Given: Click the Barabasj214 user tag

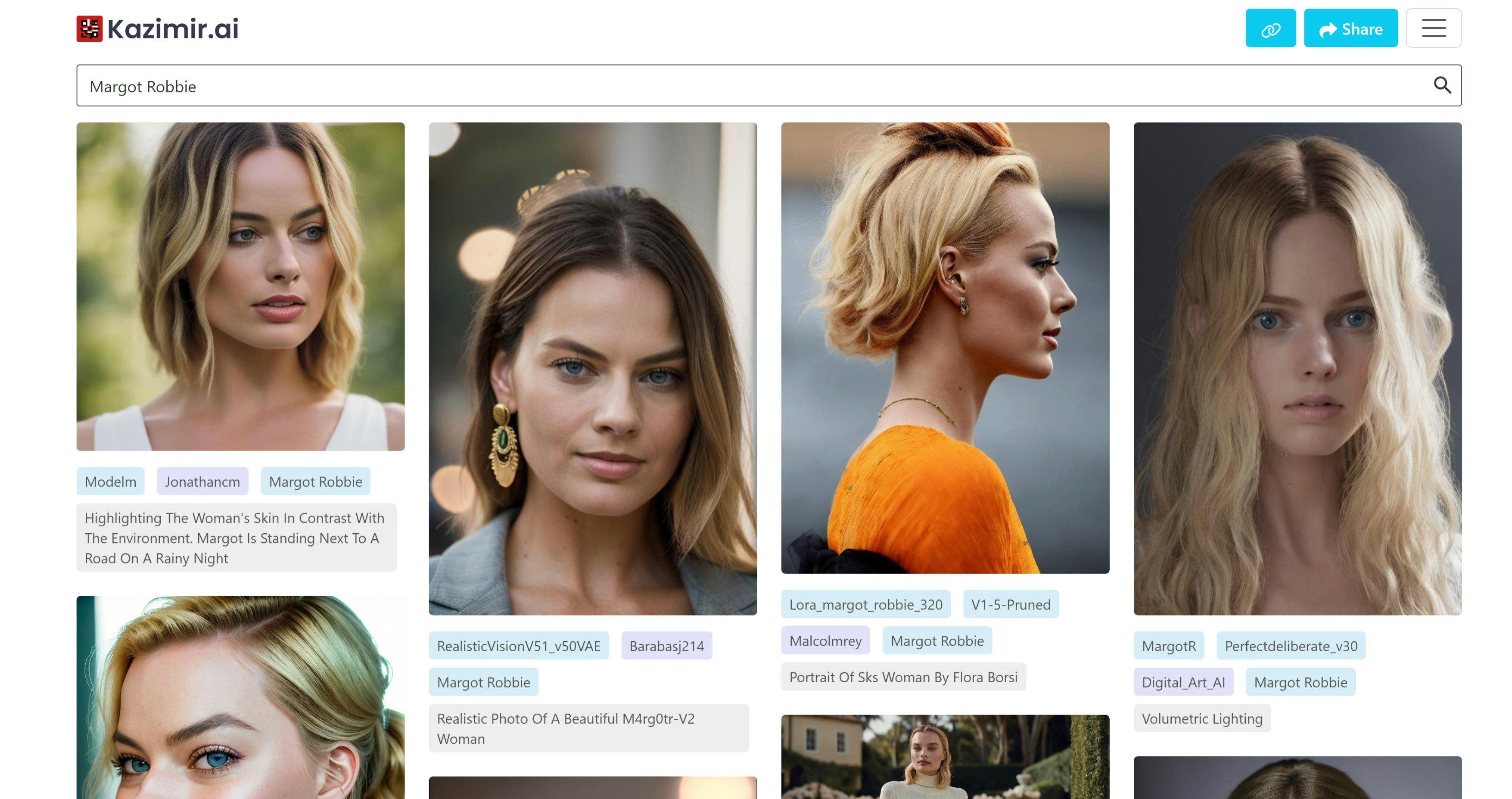Looking at the screenshot, I should [x=666, y=647].
